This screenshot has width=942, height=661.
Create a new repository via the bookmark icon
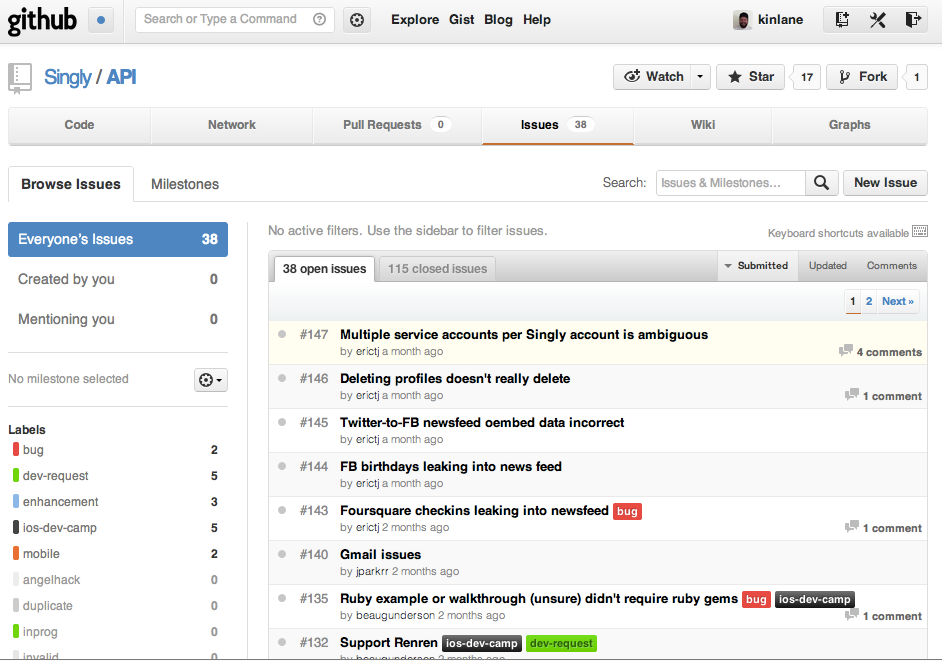tap(843, 19)
